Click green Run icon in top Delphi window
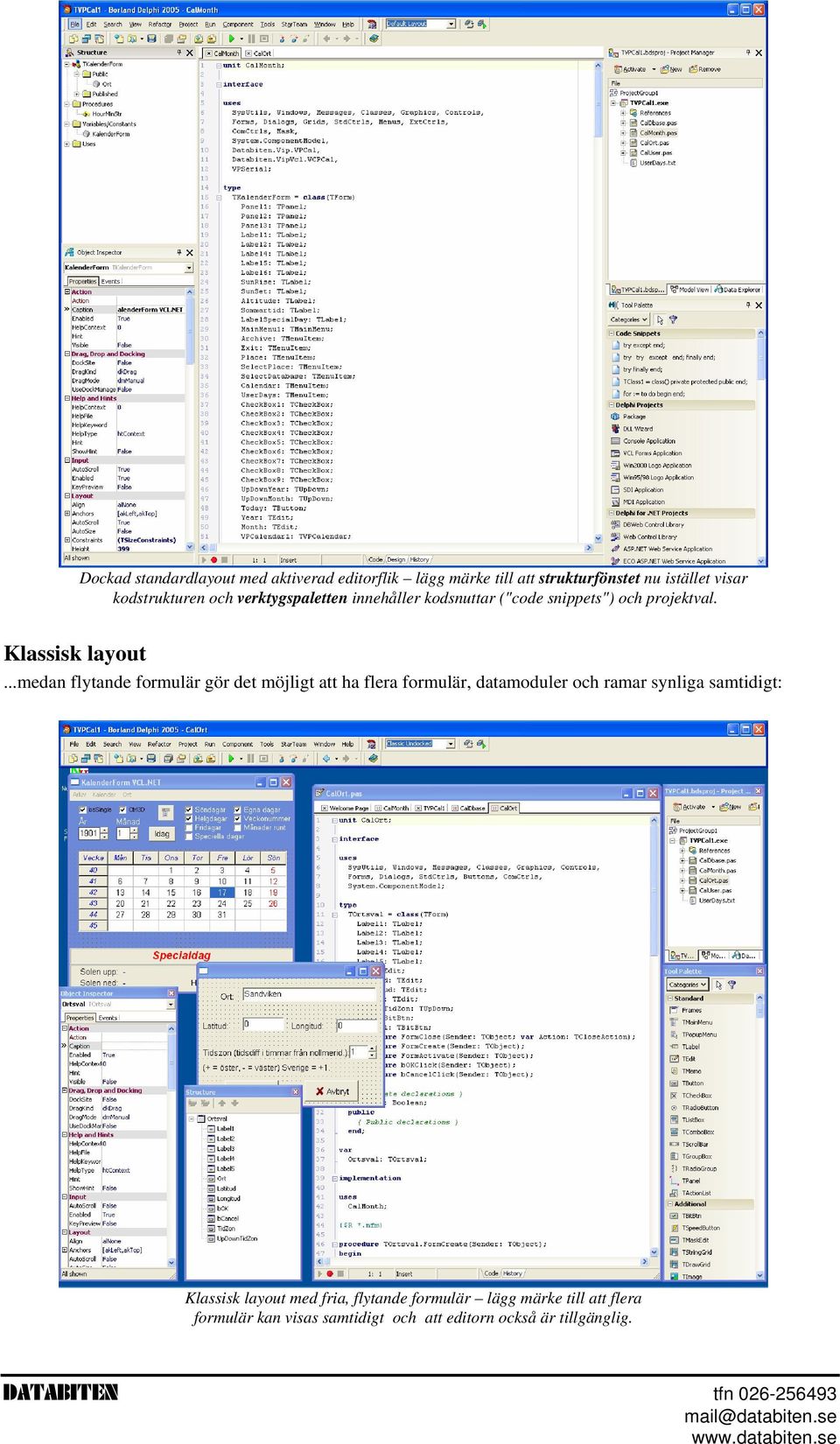The height and width of the screenshot is (1444, 840). (231, 39)
